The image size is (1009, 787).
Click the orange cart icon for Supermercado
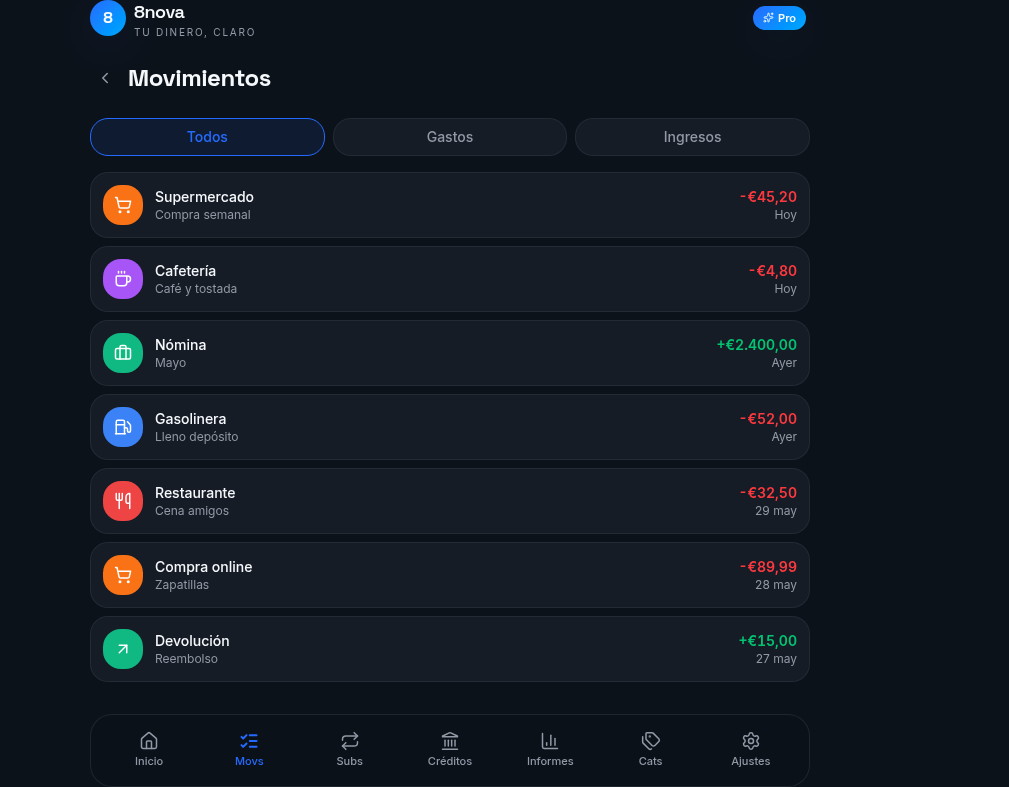tap(123, 205)
